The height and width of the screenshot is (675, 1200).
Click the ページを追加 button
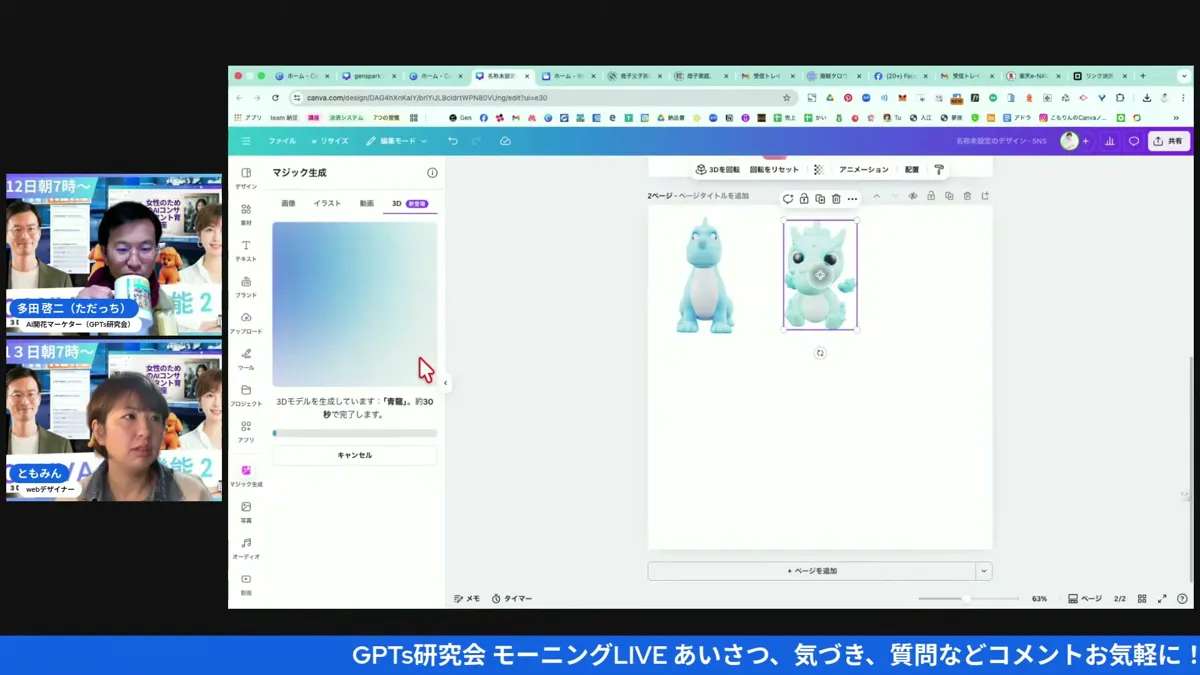click(x=812, y=571)
